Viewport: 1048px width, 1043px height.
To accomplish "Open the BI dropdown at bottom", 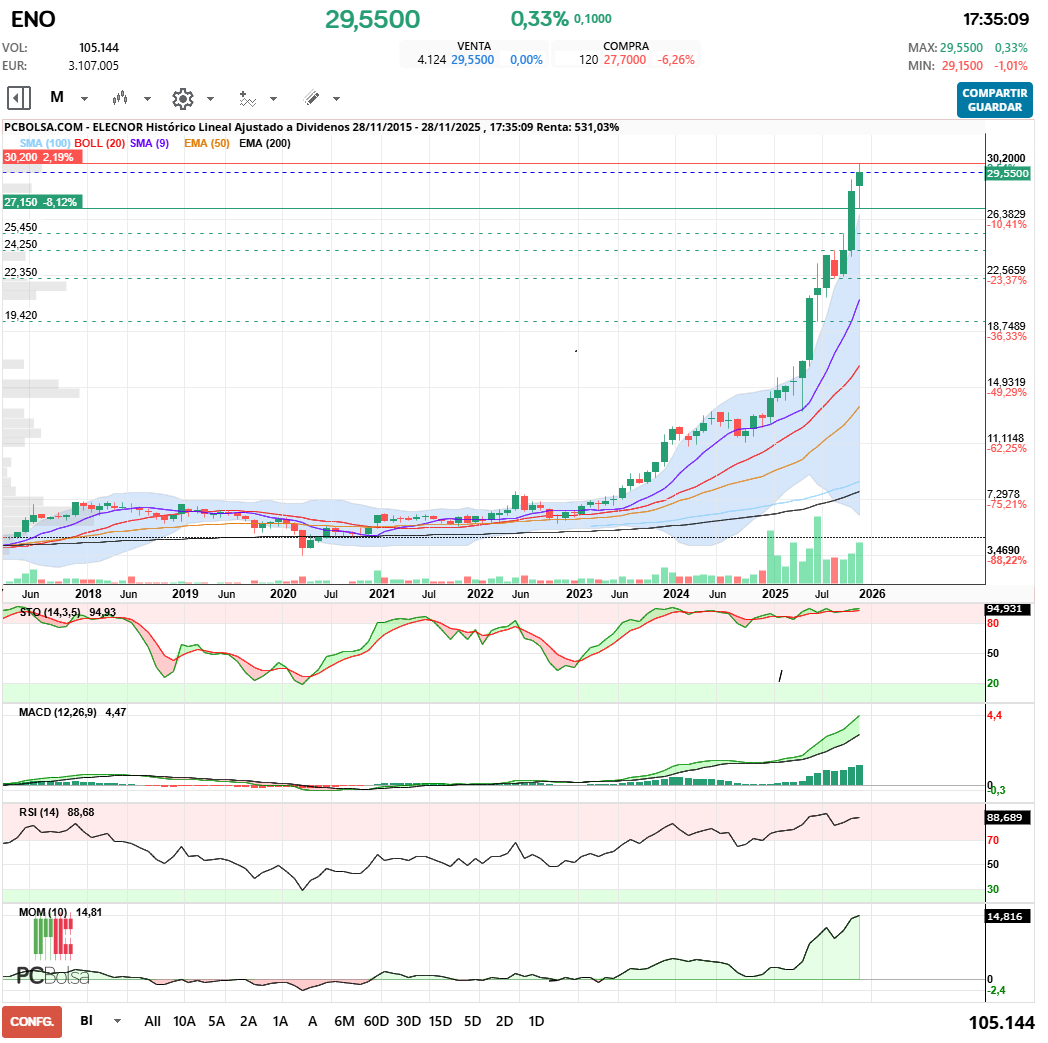I will point(117,1021).
